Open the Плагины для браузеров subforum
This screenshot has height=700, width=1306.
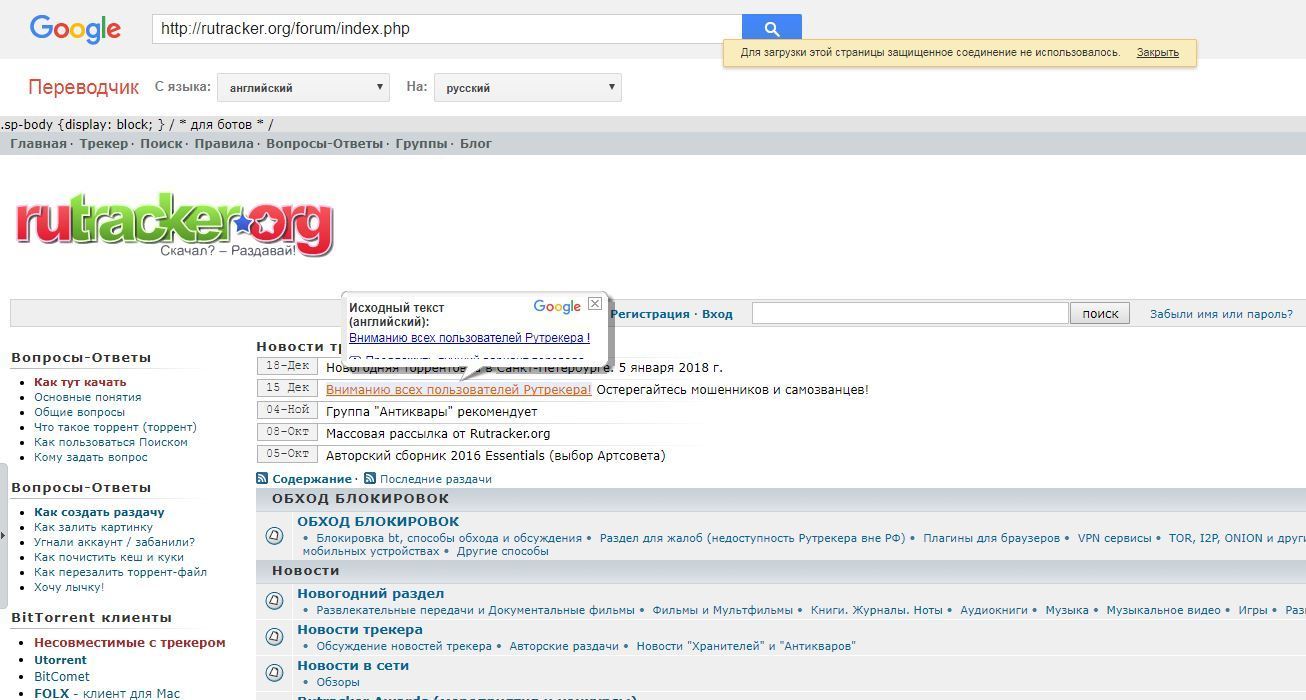tap(991, 538)
